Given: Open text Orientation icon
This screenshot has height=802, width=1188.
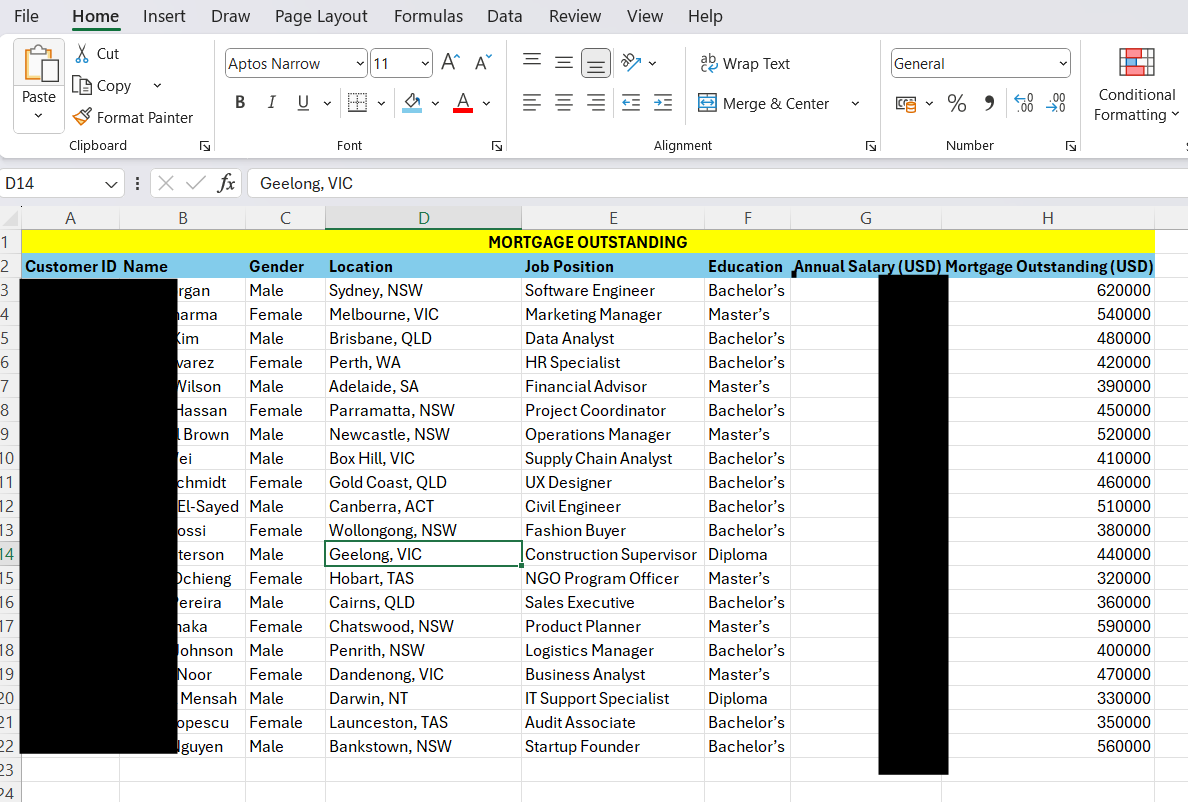Looking at the screenshot, I should [x=630, y=63].
